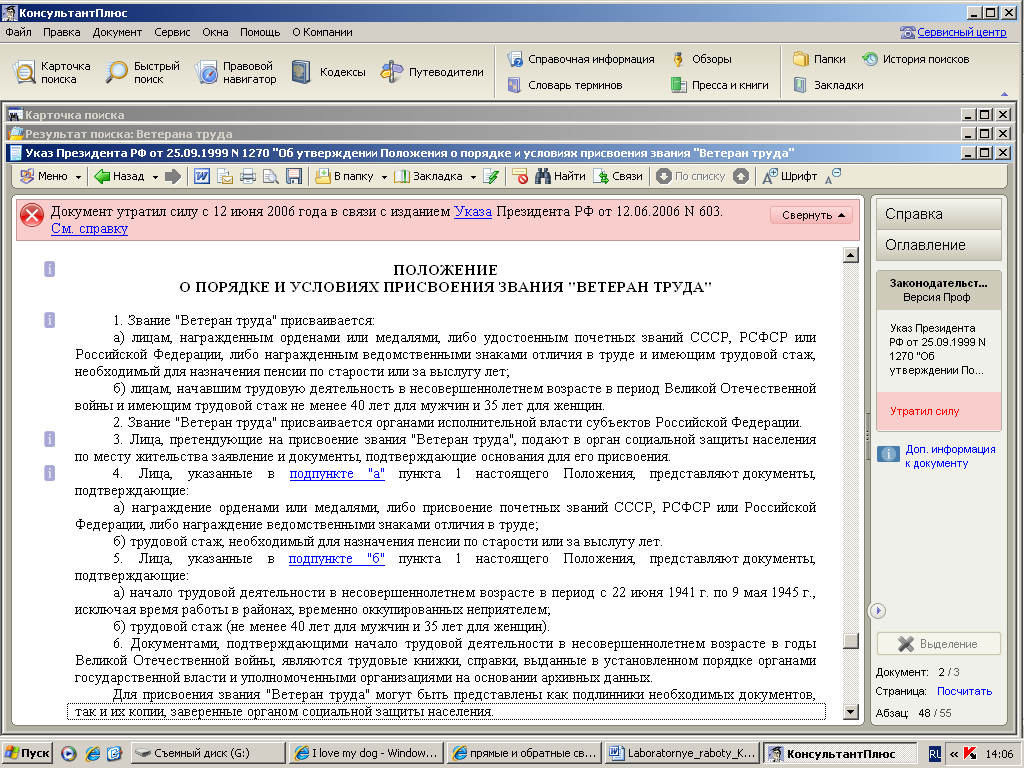
Task: Open the Окна menu
Action: click(x=215, y=32)
